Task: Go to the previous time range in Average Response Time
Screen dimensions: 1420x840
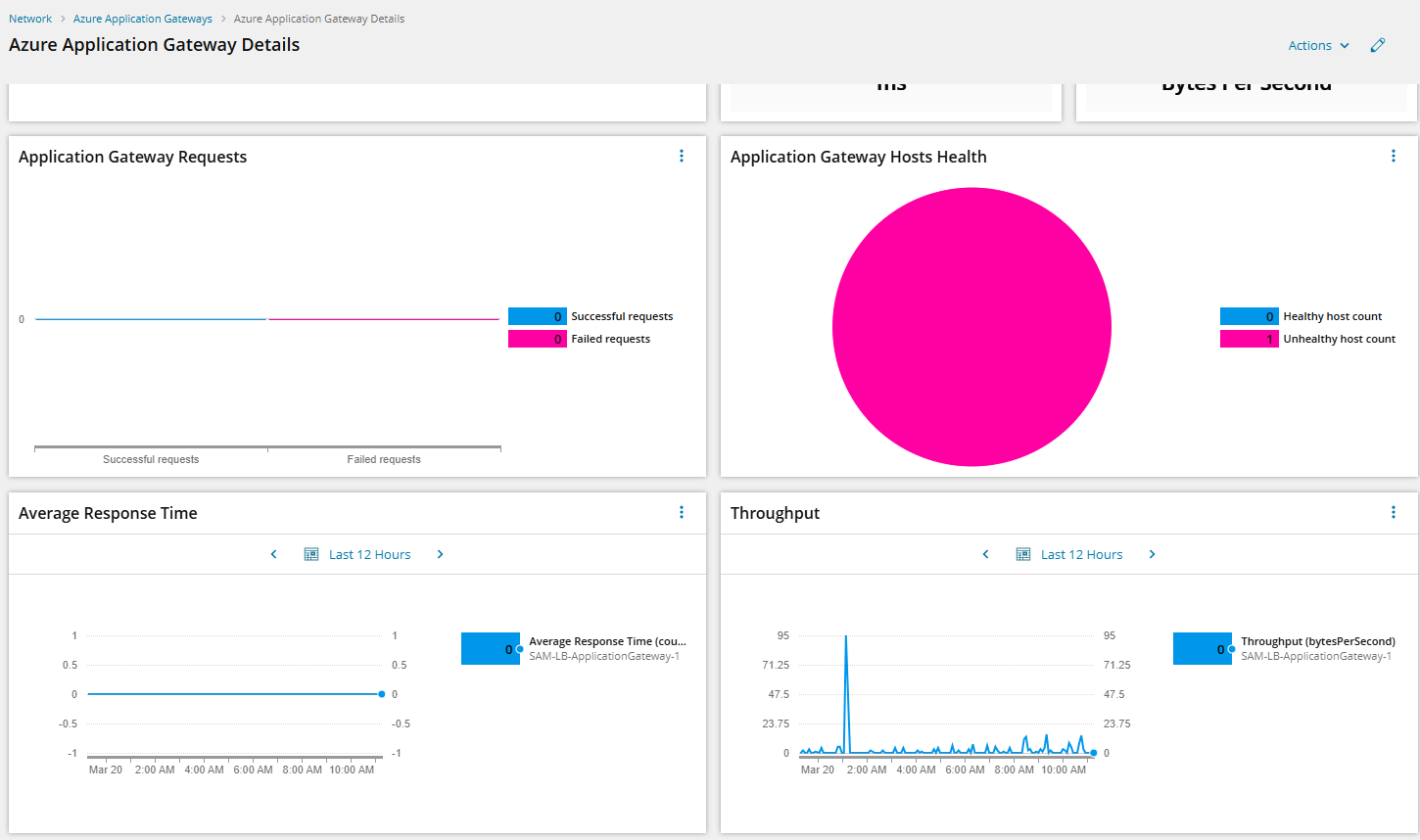Action: click(274, 554)
